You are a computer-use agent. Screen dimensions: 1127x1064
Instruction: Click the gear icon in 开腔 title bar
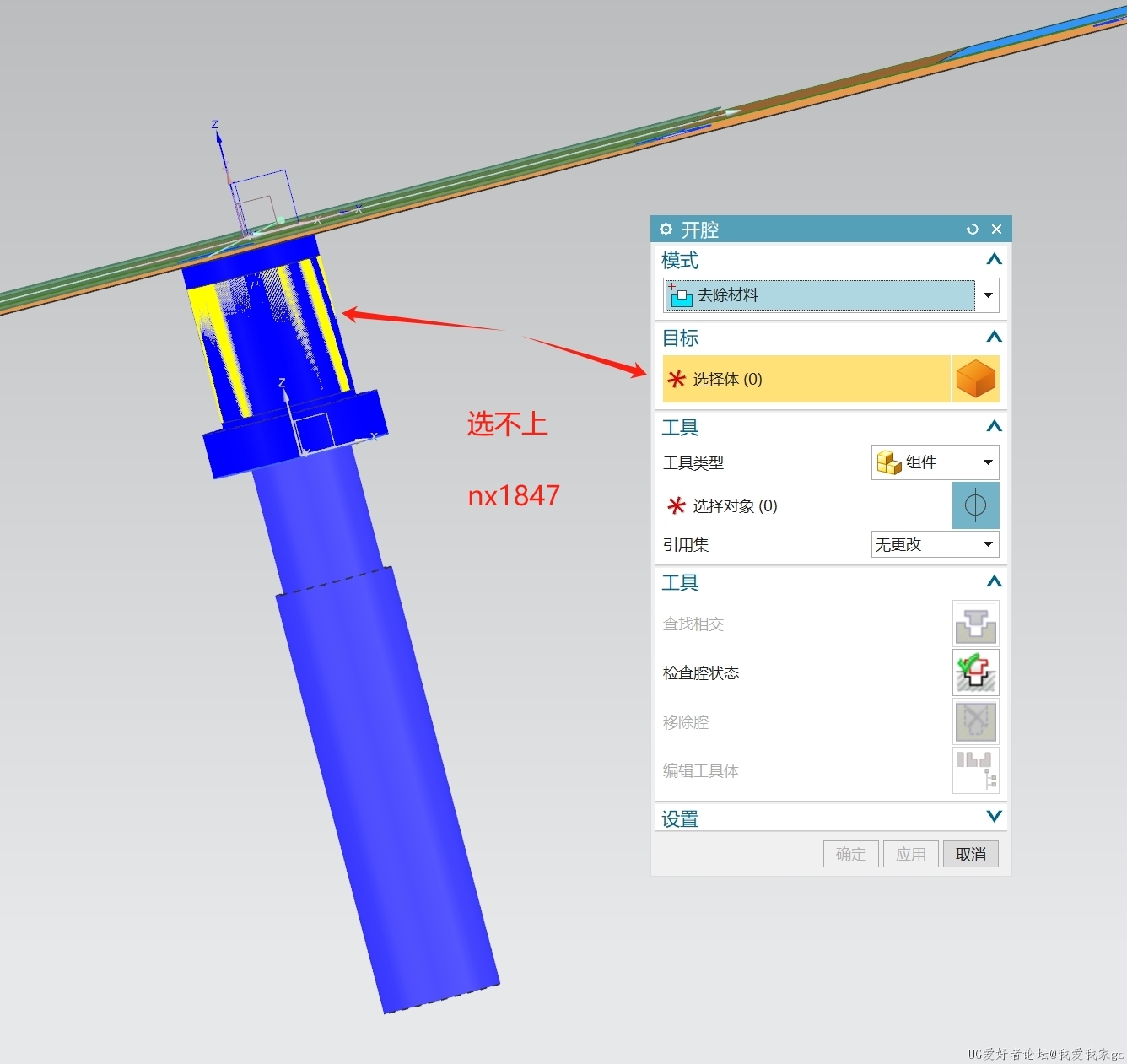[x=666, y=230]
